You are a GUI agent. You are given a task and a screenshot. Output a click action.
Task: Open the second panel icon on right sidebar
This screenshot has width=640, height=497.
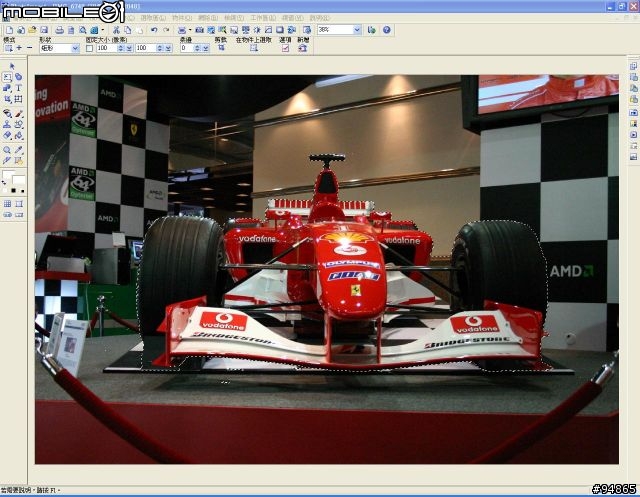(x=633, y=77)
